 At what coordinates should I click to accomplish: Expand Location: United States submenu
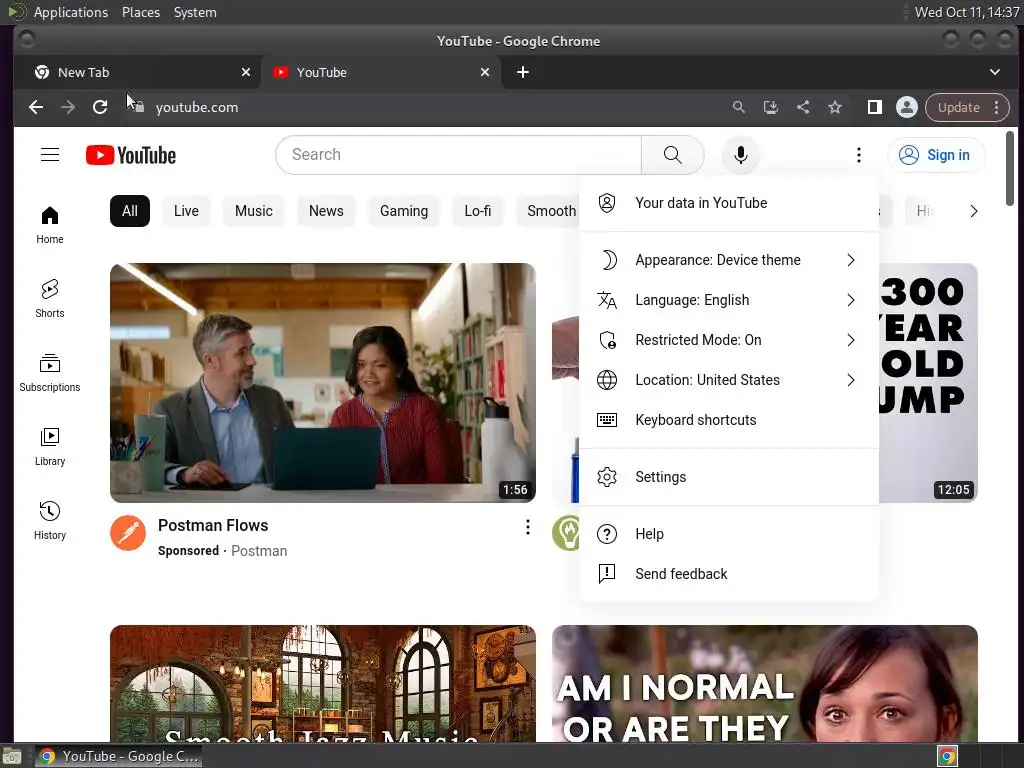click(x=729, y=380)
